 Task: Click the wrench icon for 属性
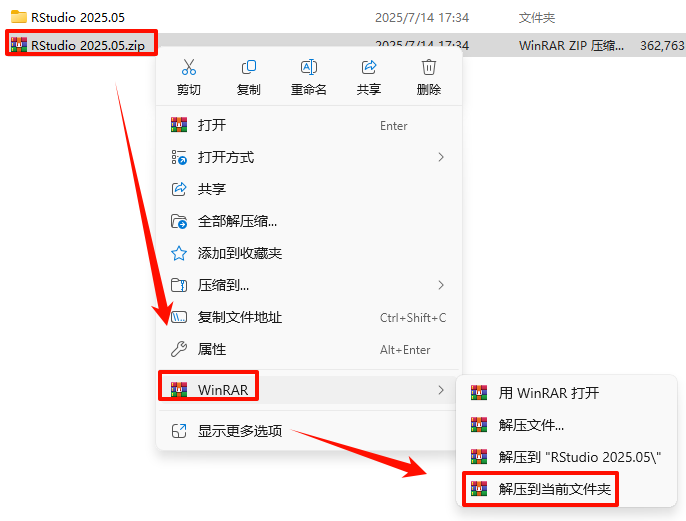coord(179,349)
